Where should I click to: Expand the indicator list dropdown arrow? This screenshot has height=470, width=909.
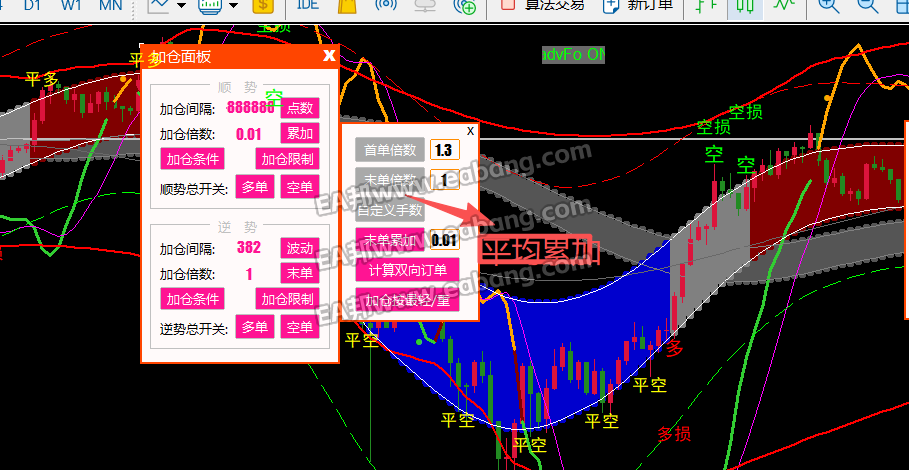tap(233, 5)
